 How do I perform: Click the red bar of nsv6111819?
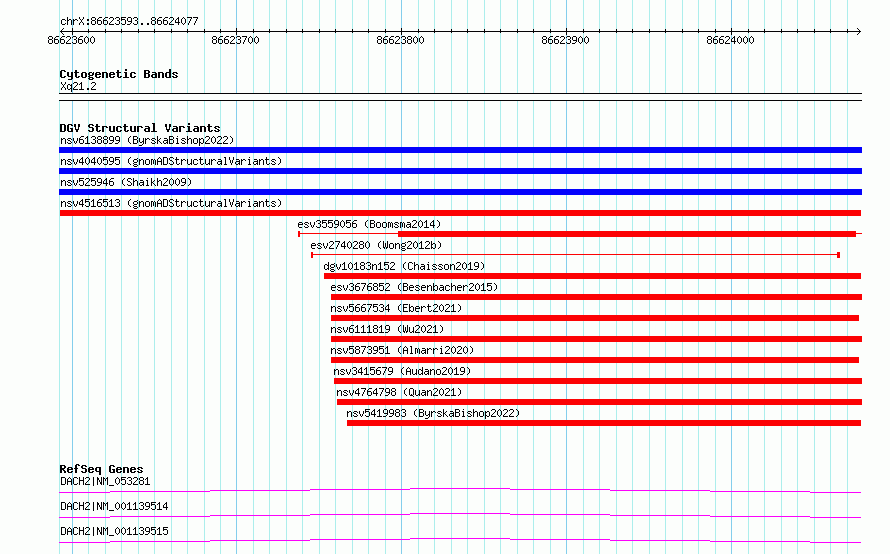597,339
